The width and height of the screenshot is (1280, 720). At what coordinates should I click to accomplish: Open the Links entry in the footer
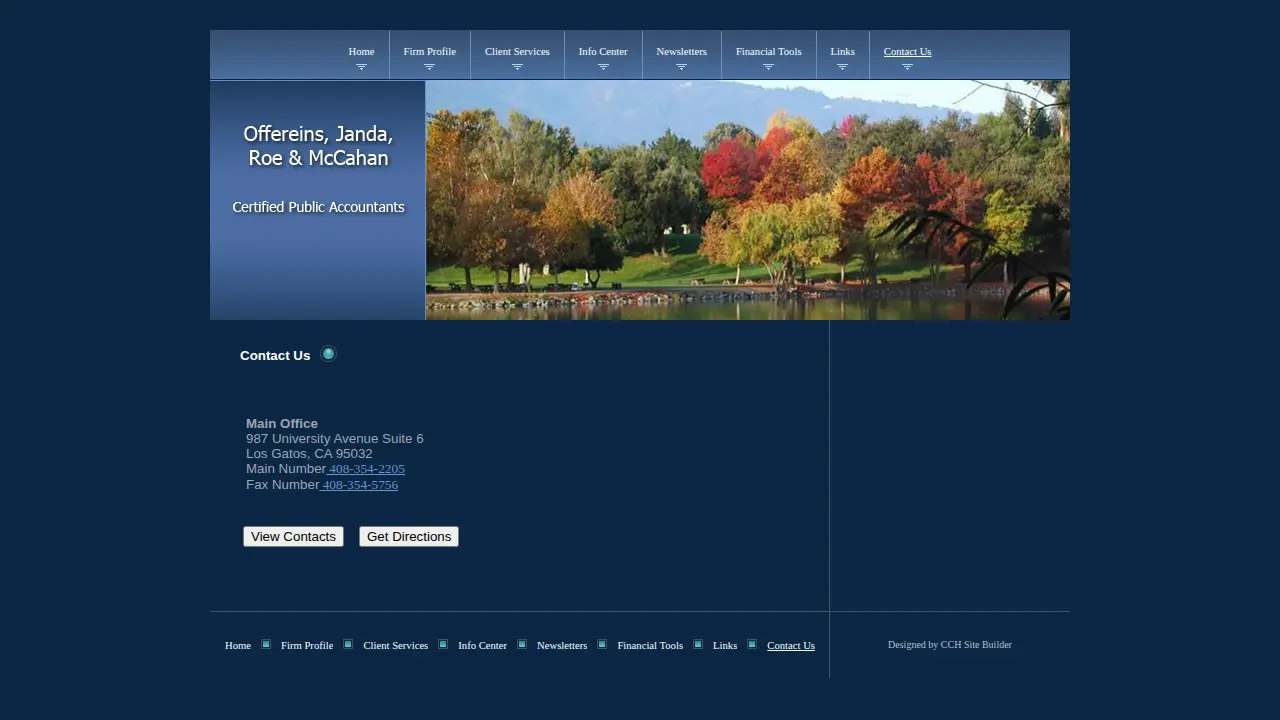click(x=725, y=645)
